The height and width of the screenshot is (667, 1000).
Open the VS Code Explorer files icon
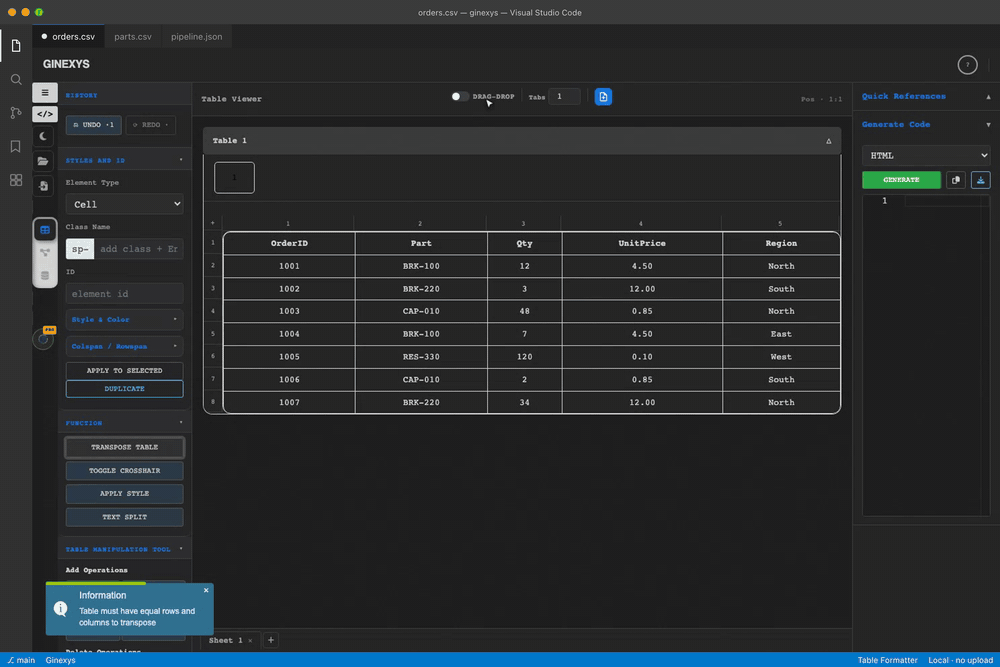pyautogui.click(x=16, y=46)
